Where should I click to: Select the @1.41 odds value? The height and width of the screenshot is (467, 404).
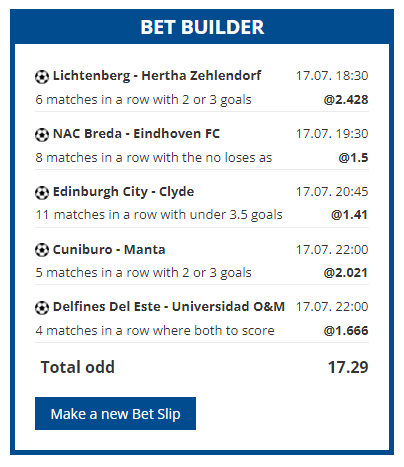349,215
